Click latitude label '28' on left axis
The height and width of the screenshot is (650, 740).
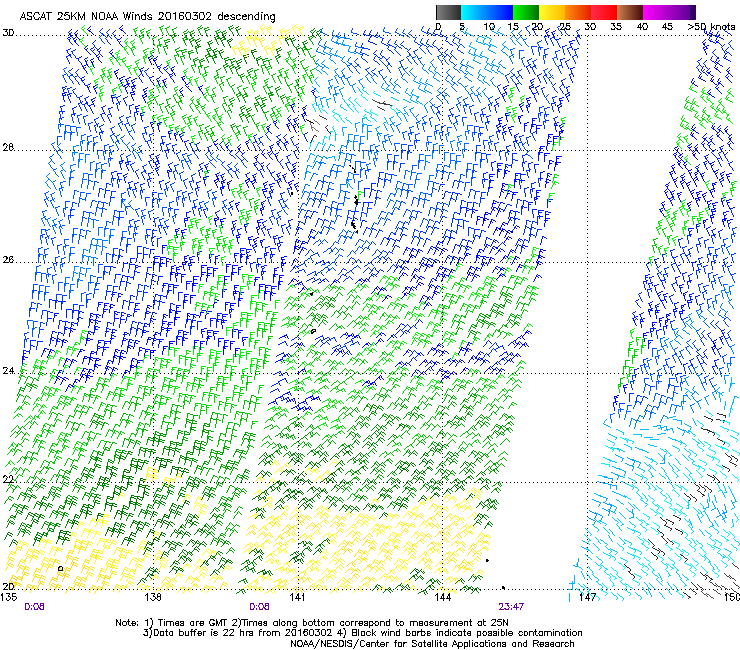pyautogui.click(x=8, y=147)
